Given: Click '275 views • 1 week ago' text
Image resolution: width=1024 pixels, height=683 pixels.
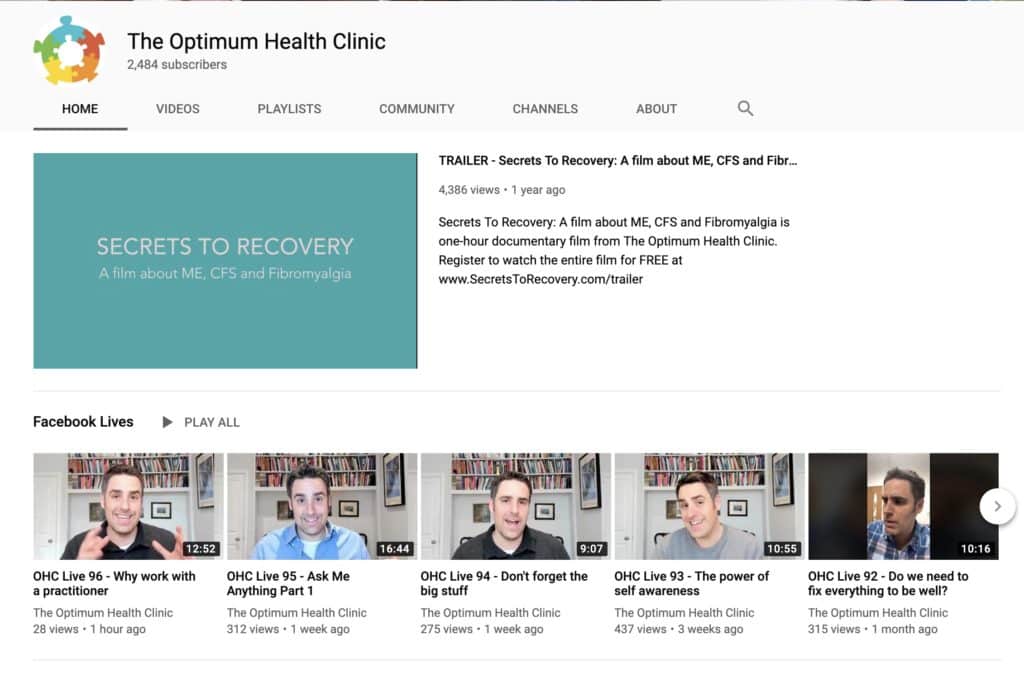Looking at the screenshot, I should 482,629.
